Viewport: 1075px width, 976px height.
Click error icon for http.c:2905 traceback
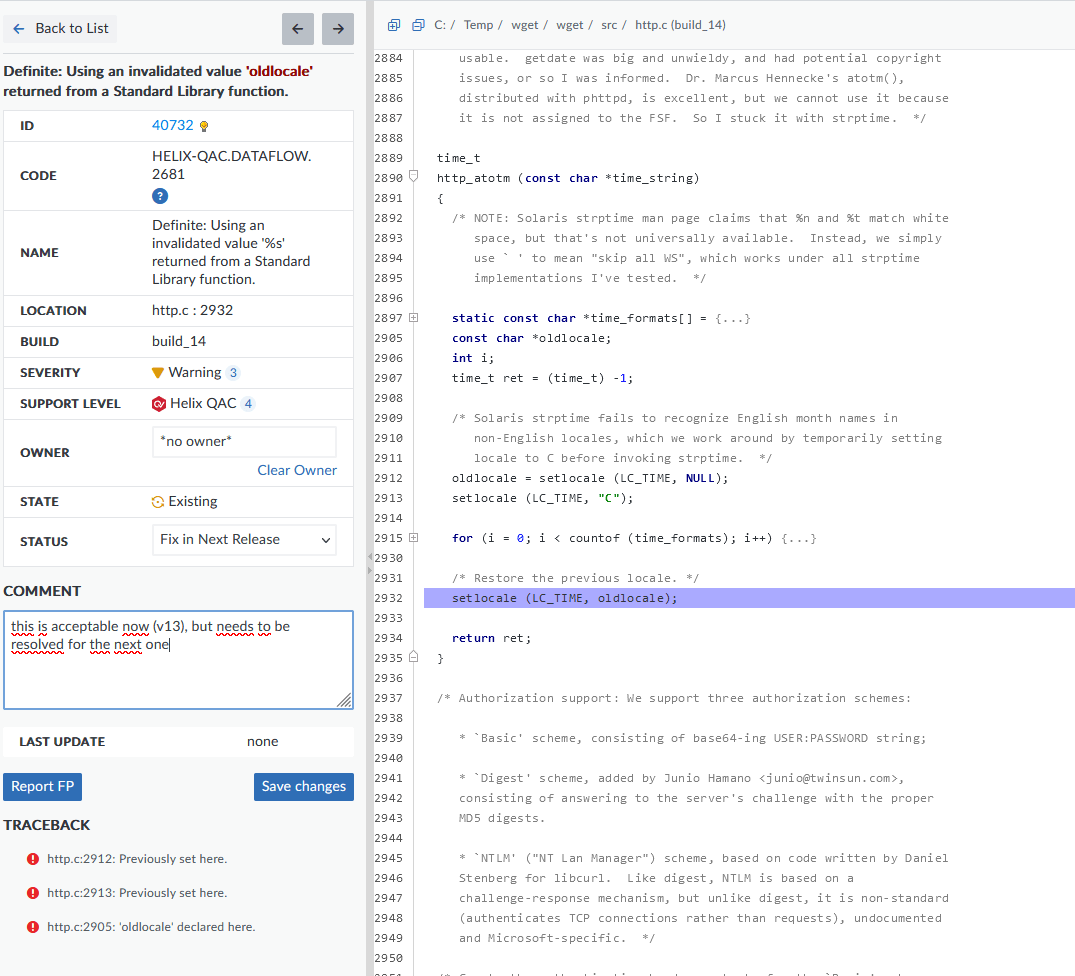[x=32, y=927]
